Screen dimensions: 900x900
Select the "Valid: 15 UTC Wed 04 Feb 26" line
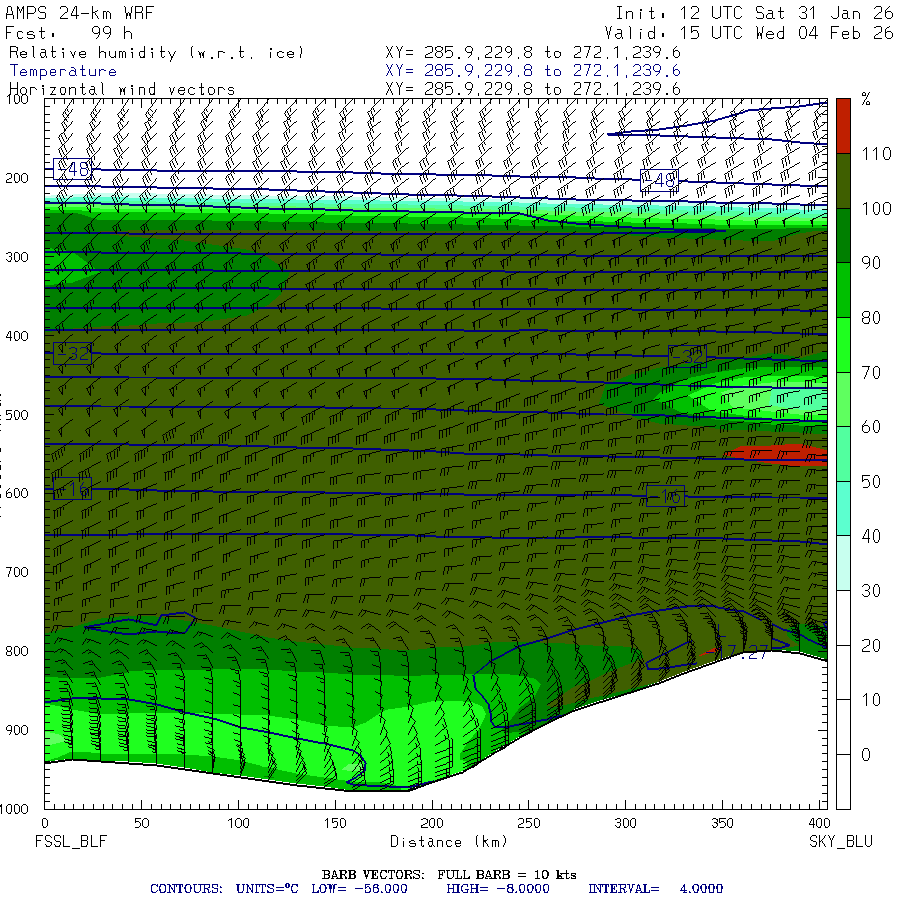click(x=748, y=33)
